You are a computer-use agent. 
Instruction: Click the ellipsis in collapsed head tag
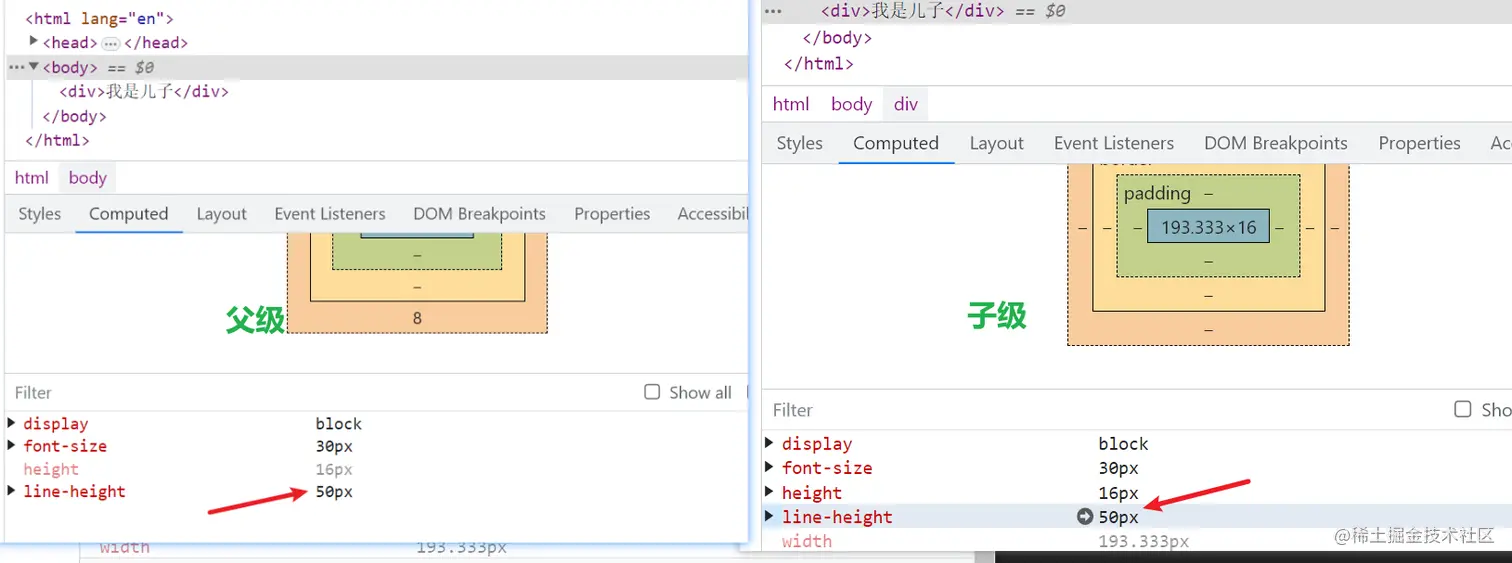click(x=110, y=43)
